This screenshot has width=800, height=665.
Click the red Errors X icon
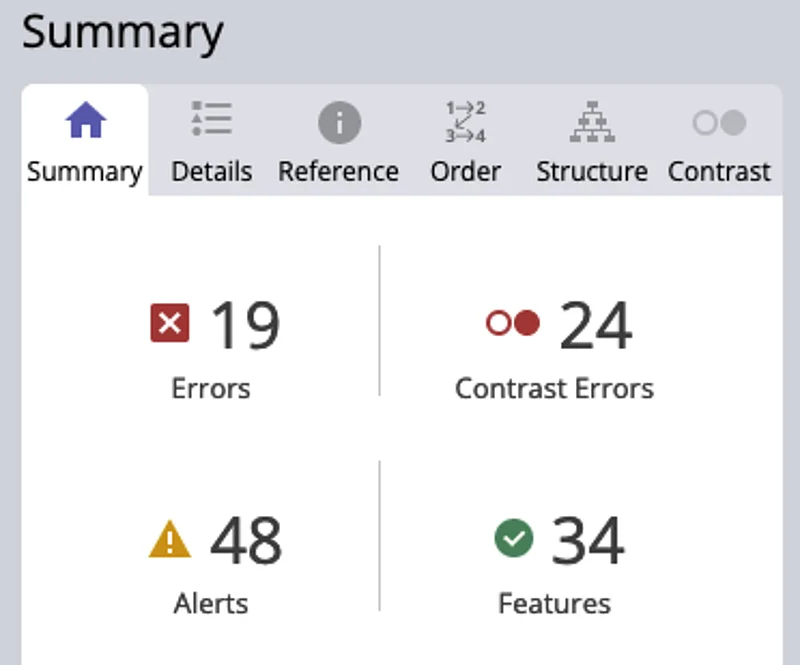(x=171, y=323)
